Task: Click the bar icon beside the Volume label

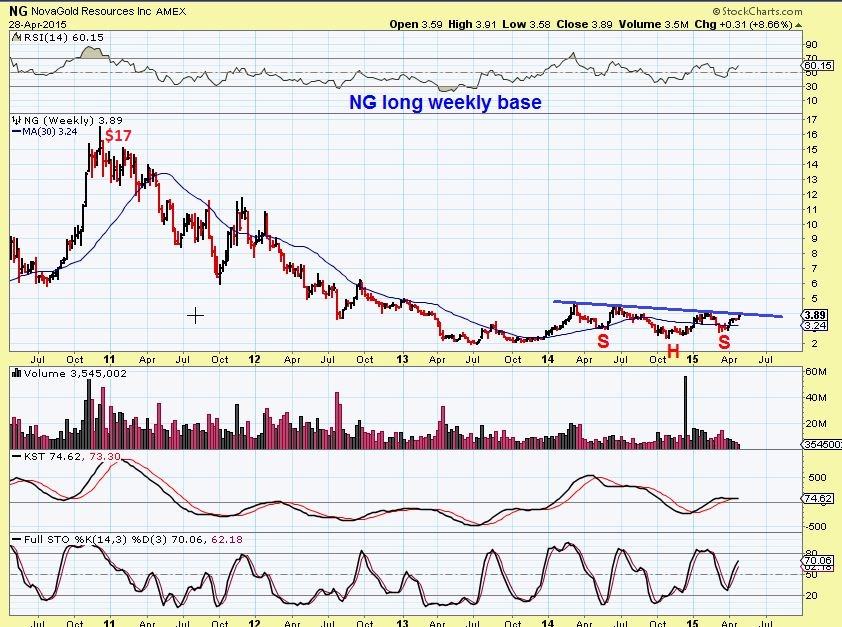Action: [17, 373]
